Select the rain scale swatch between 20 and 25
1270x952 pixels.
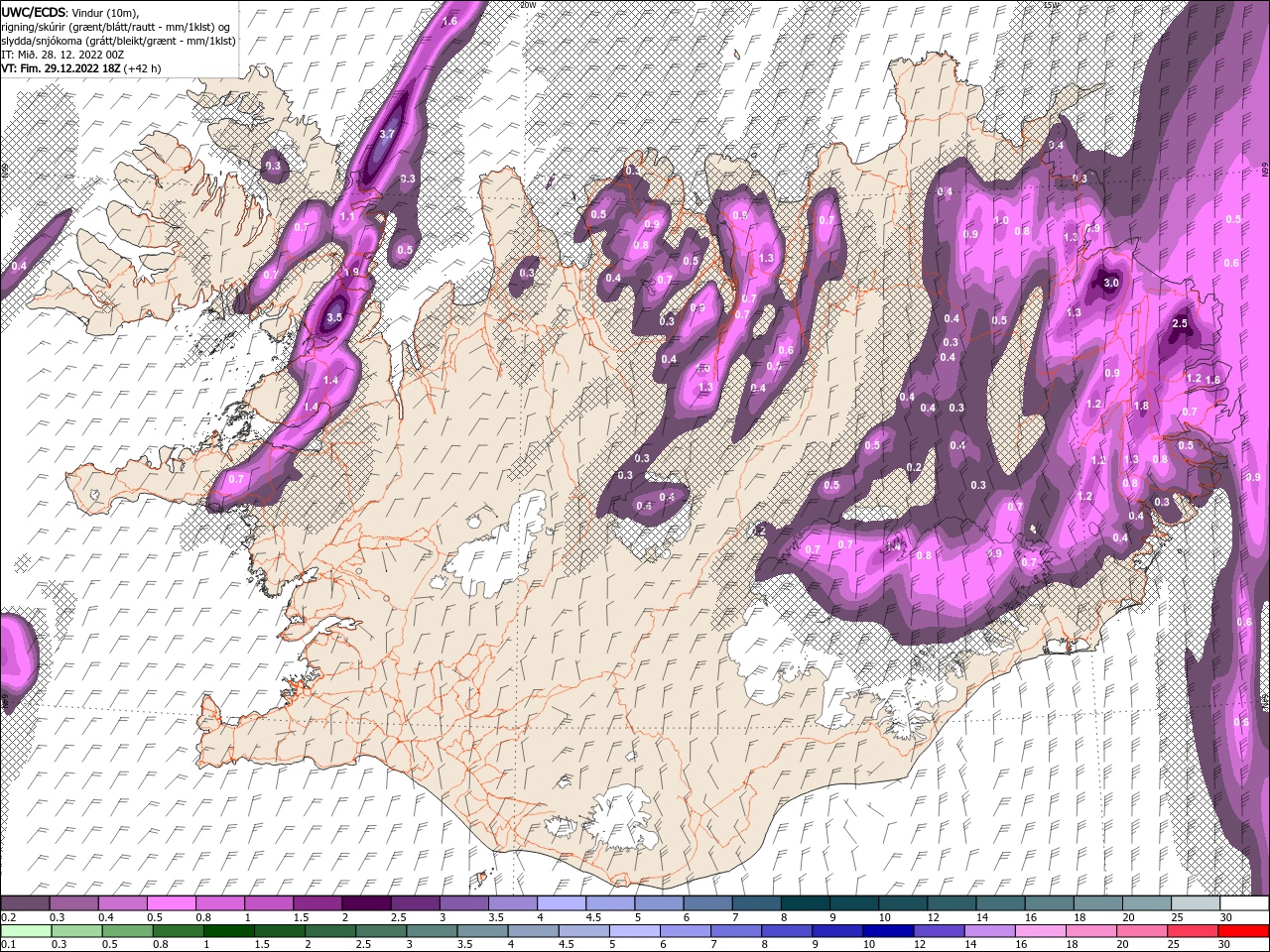tap(1145, 931)
